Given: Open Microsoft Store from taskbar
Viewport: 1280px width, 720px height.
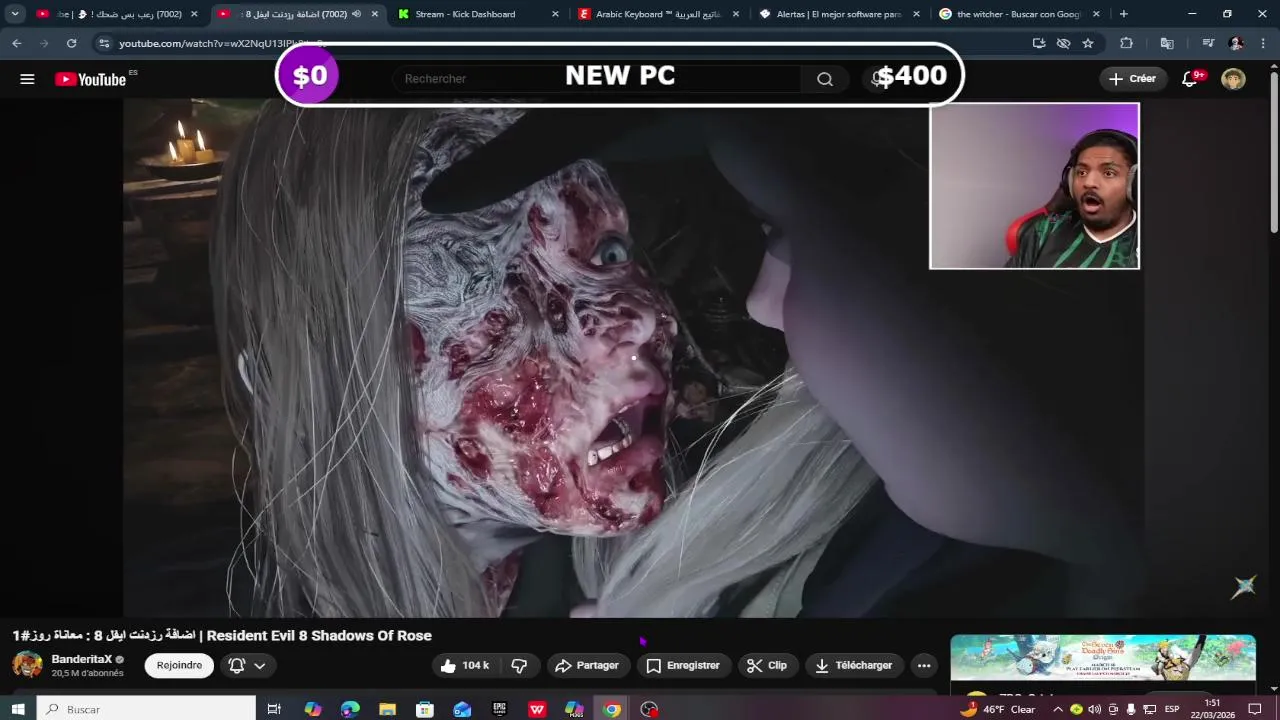Looking at the screenshot, I should coord(425,709).
